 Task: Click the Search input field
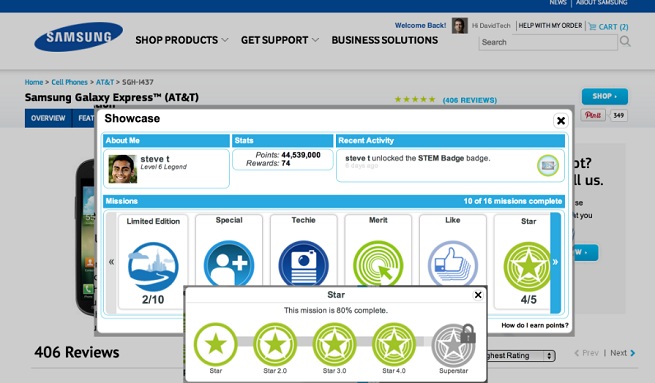coord(548,42)
